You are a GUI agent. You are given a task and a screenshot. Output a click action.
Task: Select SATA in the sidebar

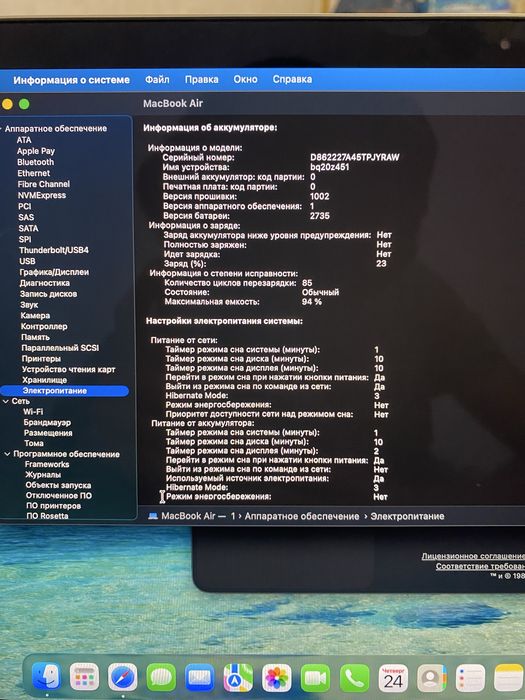[29, 228]
